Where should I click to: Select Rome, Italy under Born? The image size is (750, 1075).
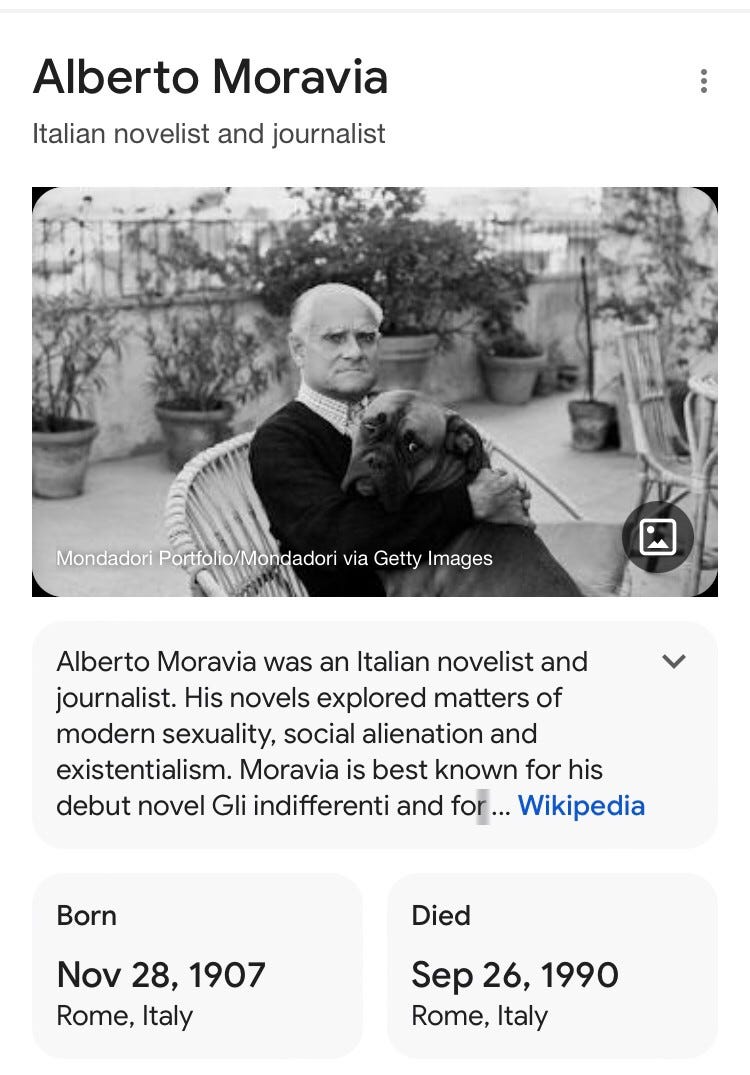pos(125,1015)
